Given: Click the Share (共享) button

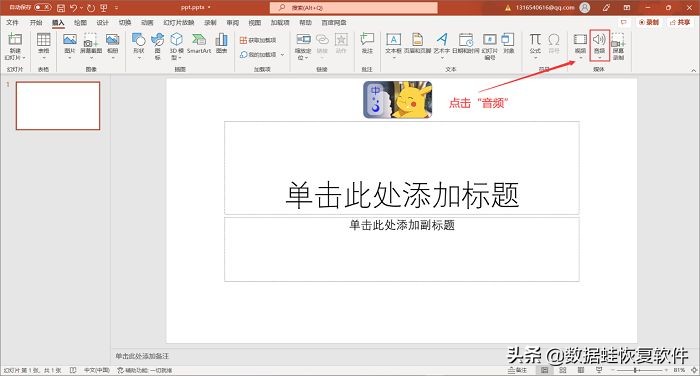Looking at the screenshot, I should (680, 22).
